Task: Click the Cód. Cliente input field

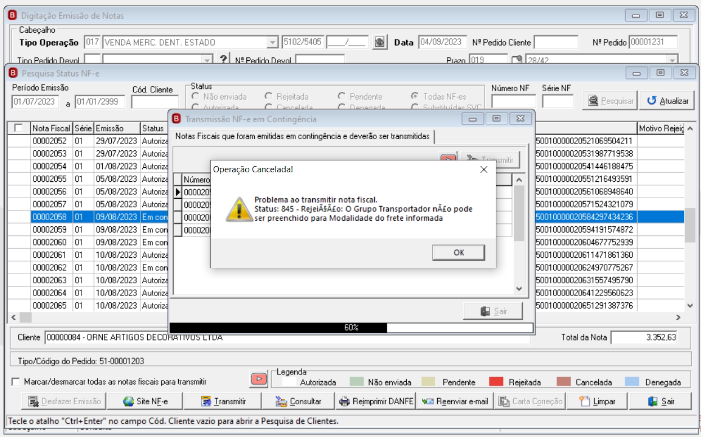Action: (x=155, y=102)
